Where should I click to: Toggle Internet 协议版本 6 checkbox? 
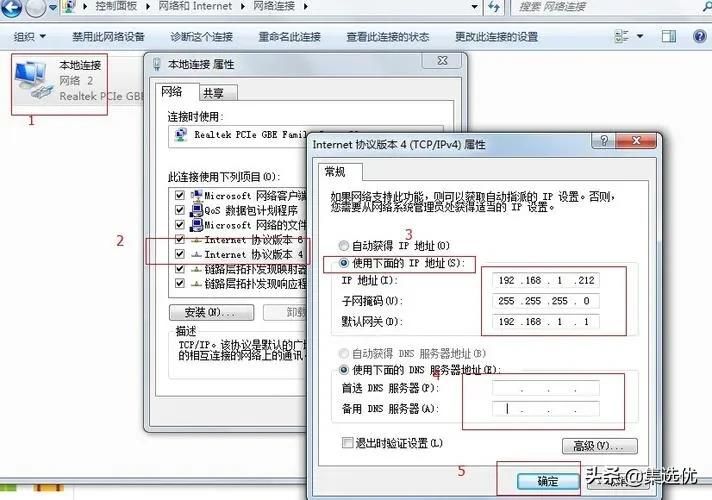pyautogui.click(x=179, y=239)
